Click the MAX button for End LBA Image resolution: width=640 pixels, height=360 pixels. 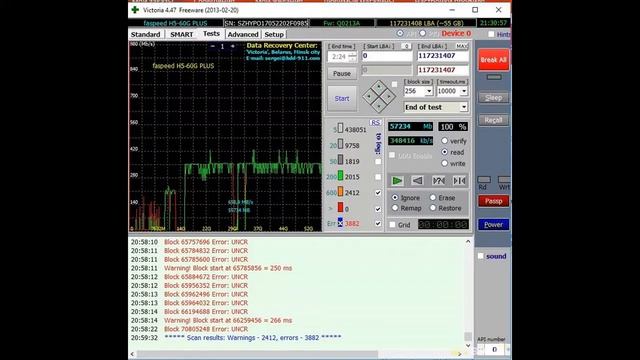click(462, 46)
